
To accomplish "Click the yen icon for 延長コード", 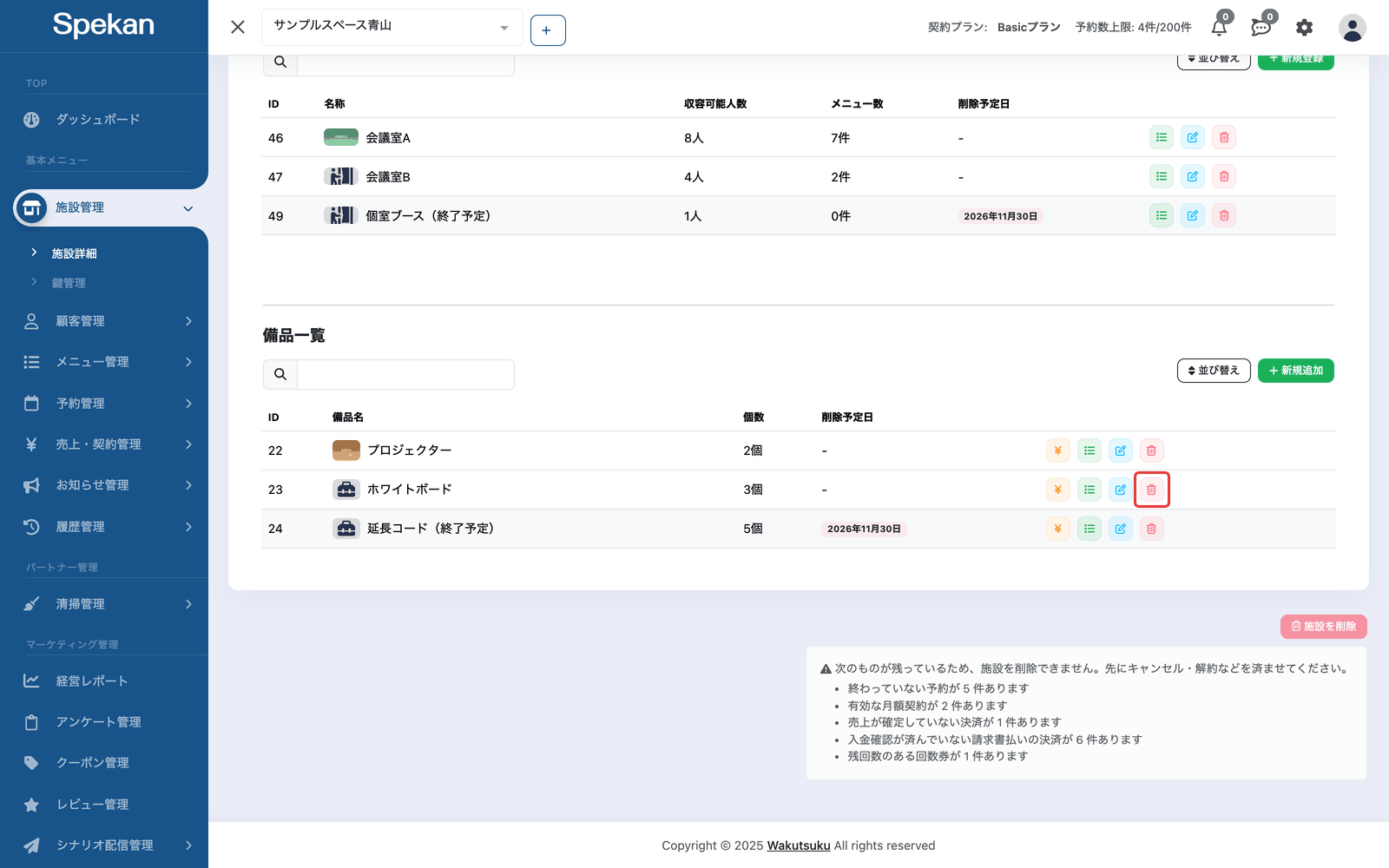I will click(x=1058, y=529).
